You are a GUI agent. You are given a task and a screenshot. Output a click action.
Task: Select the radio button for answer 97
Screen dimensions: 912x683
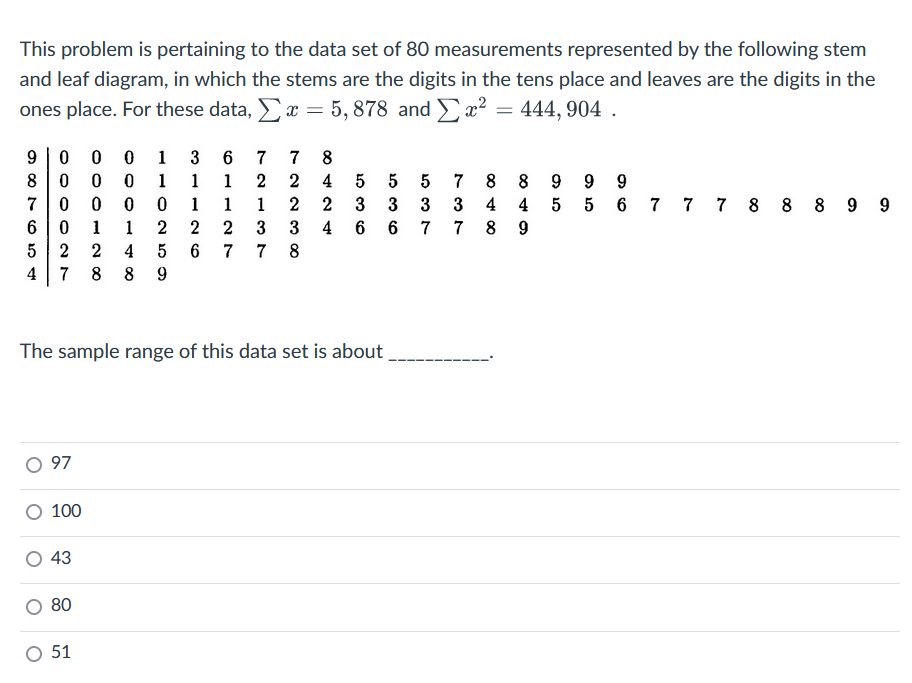[x=31, y=463]
